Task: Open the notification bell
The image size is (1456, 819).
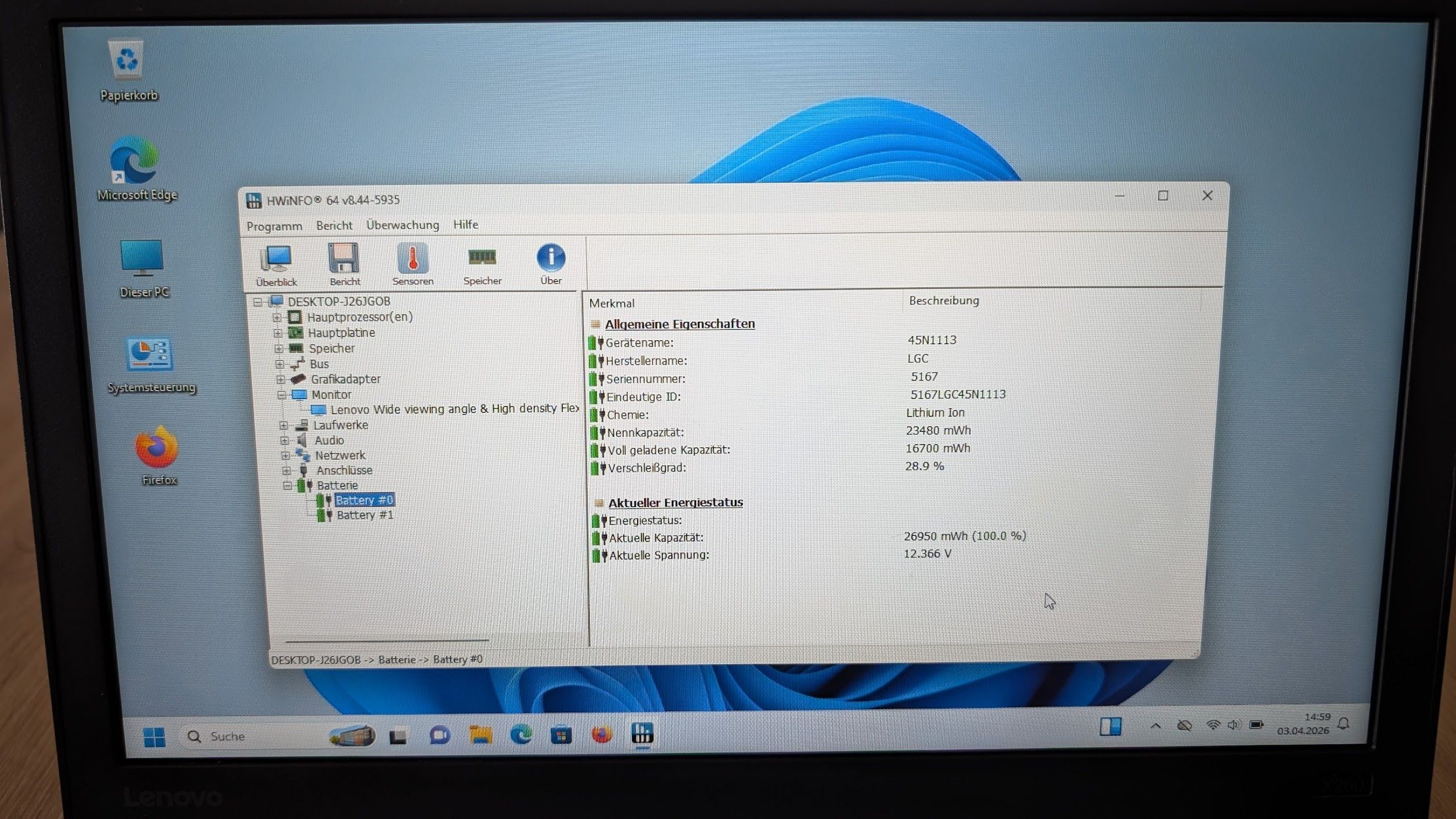Action: [1343, 723]
